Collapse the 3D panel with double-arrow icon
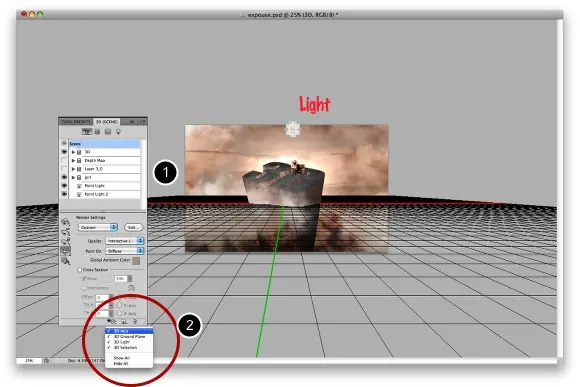580x387 pixels. click(x=132, y=122)
